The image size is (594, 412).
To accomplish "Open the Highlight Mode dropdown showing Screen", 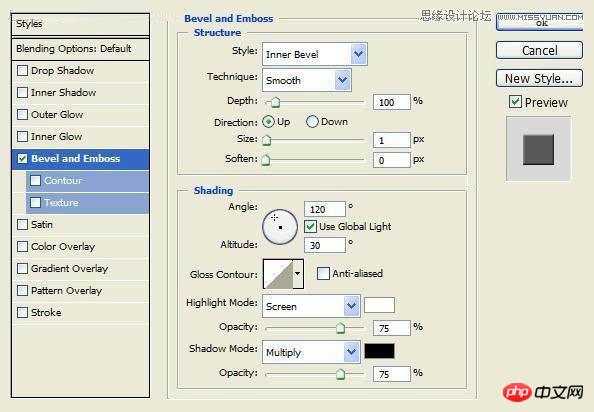I will (311, 306).
